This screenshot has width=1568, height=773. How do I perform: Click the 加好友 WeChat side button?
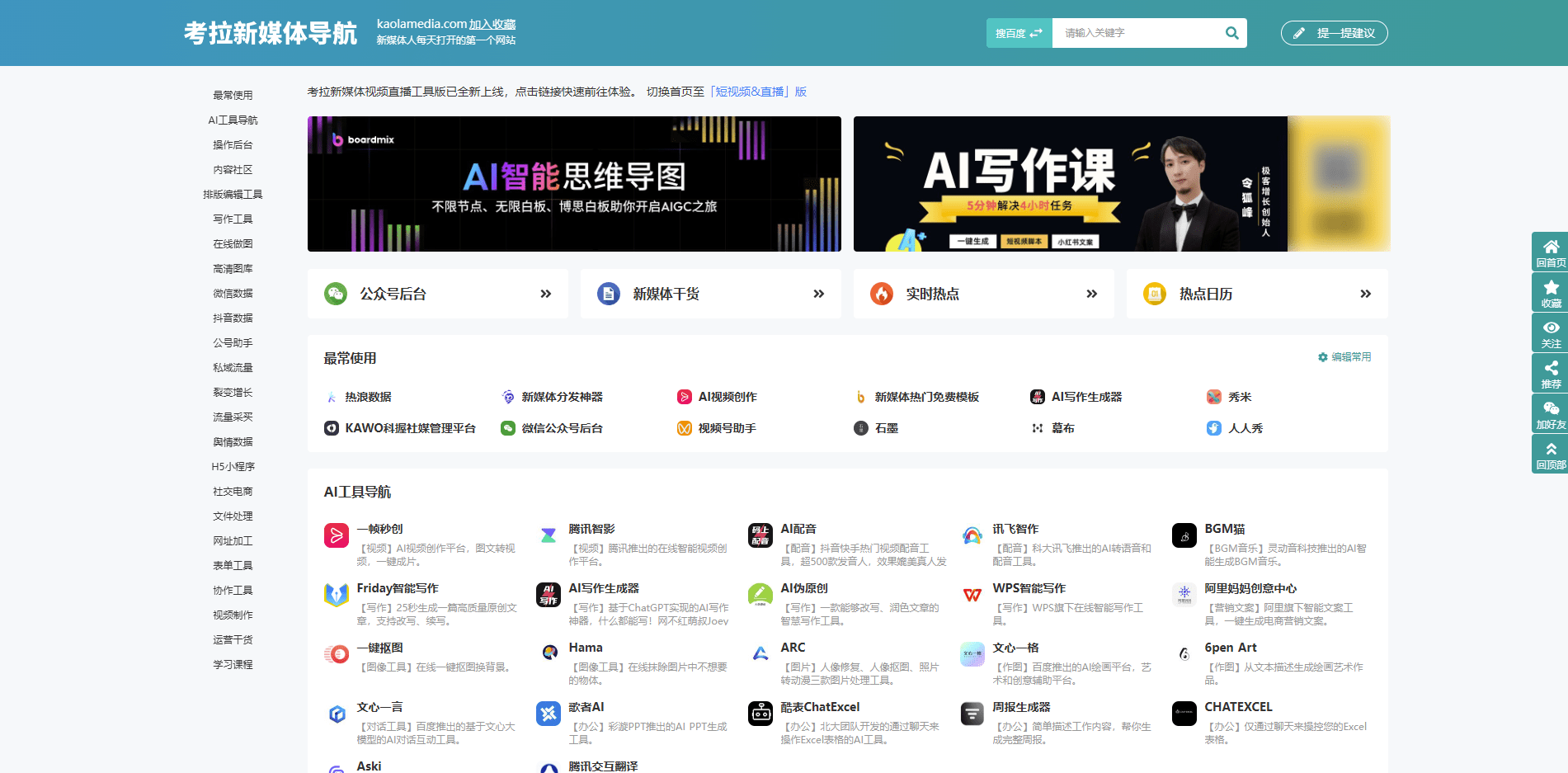[1551, 413]
